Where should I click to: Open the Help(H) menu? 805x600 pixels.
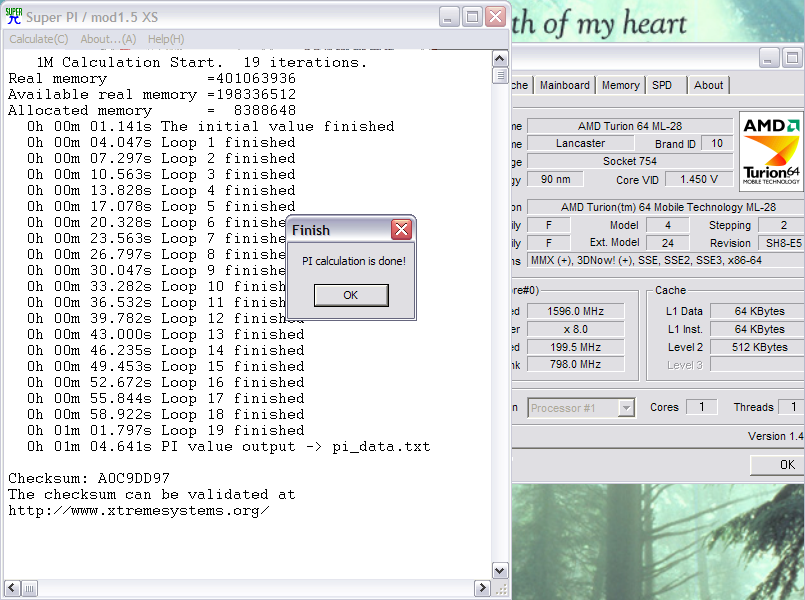(x=166, y=39)
